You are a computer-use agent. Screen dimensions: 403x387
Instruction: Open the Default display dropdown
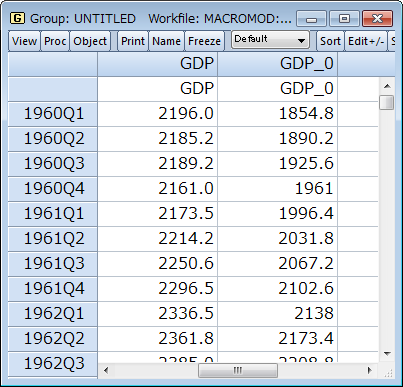(x=270, y=40)
